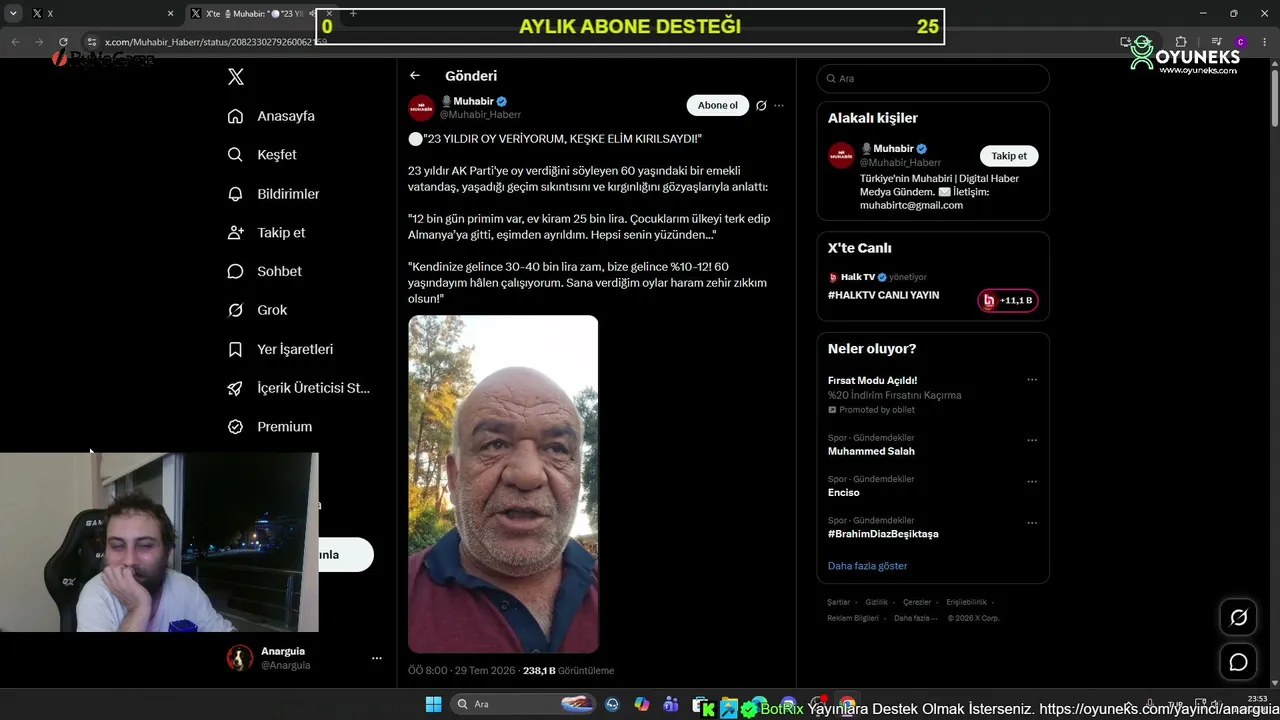The height and width of the screenshot is (720, 1280).
Task: Click Muhabir's avatar in the post header
Action: pyautogui.click(x=421, y=108)
